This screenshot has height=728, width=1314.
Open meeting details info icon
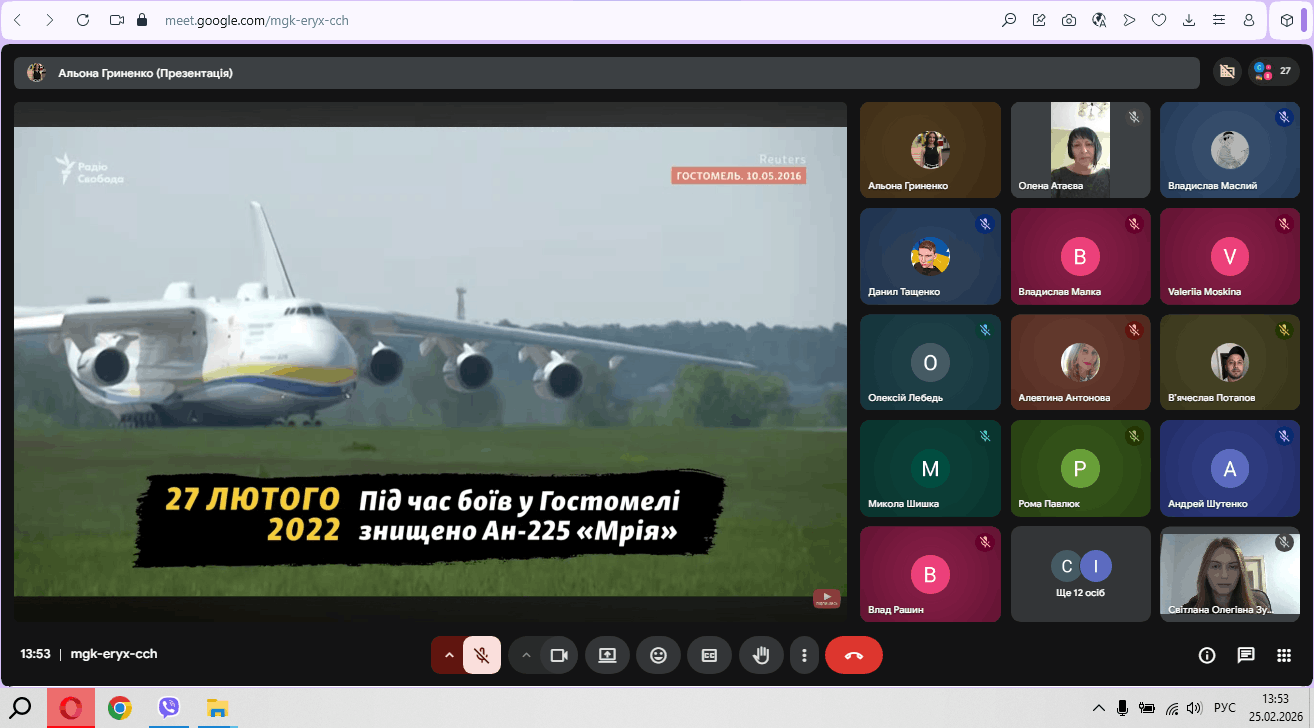(x=1207, y=655)
